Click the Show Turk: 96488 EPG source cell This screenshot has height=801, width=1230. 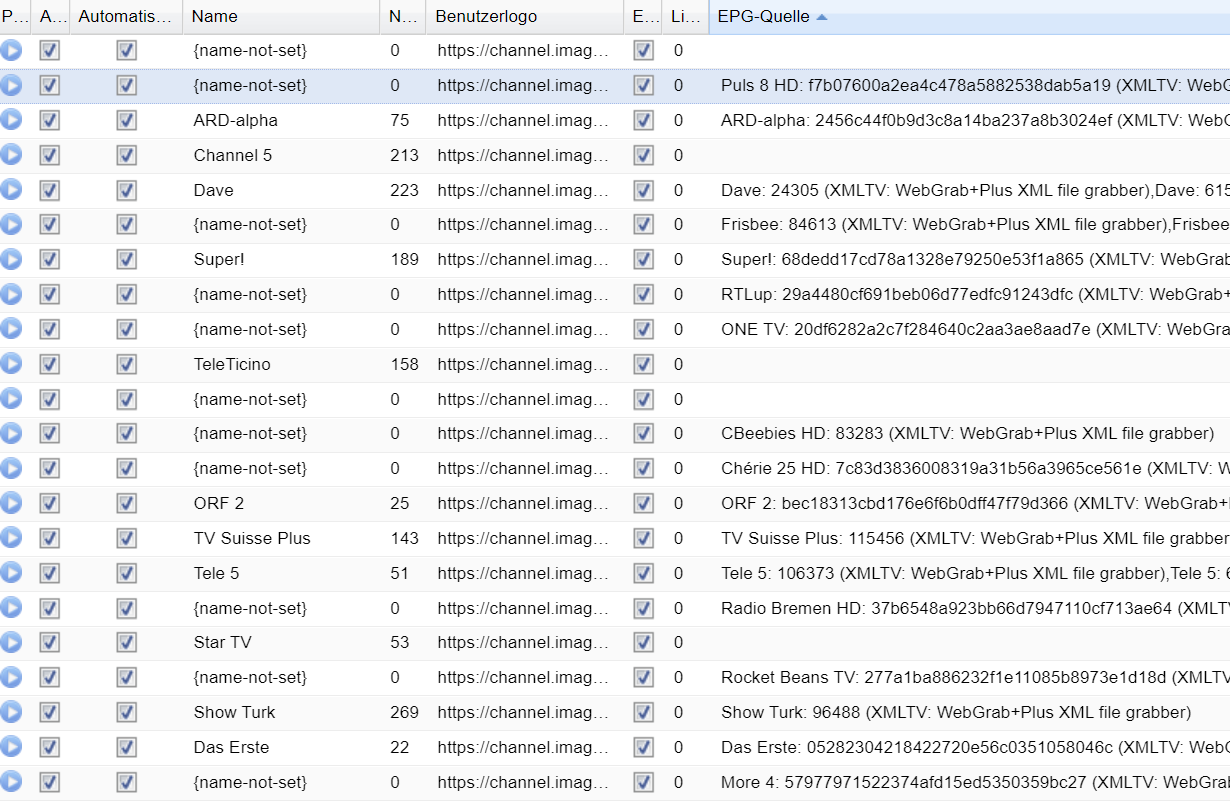[969, 712]
